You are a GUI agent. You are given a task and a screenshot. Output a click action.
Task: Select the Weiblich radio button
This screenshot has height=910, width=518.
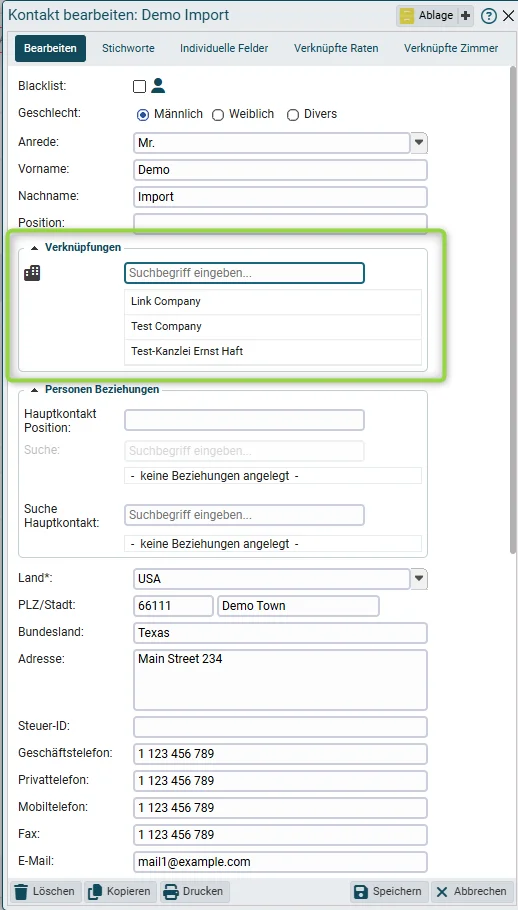coord(218,115)
